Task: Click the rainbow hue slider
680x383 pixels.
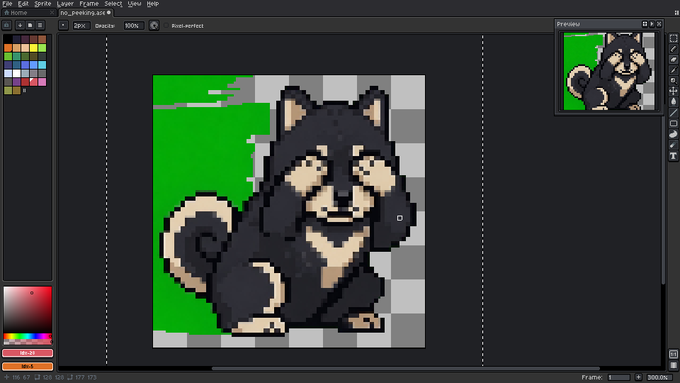Action: [27, 336]
